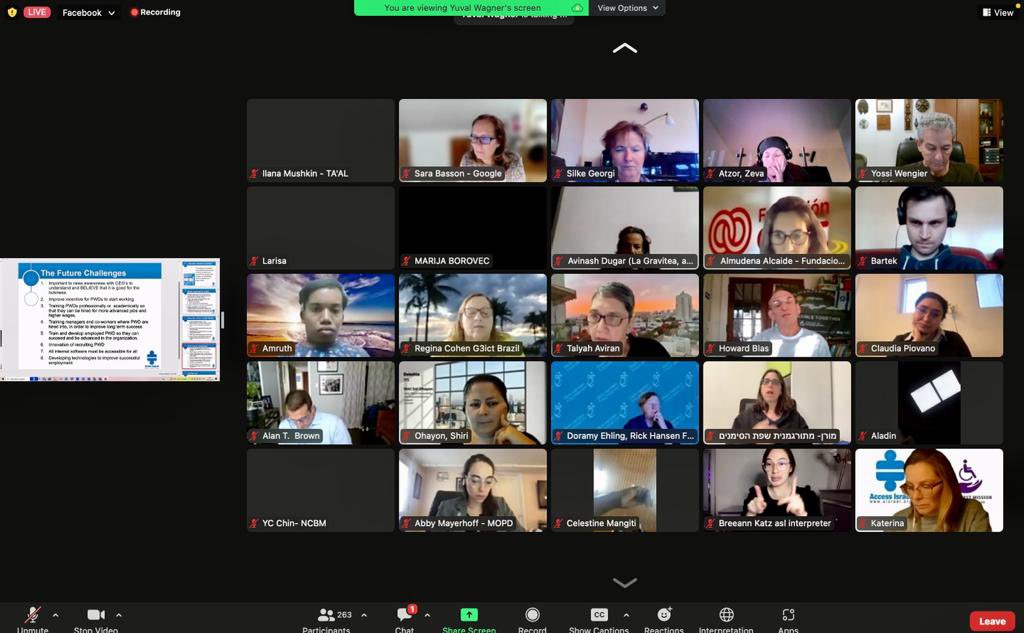
Task: Go to next gallery page with down chevron
Action: point(624,582)
